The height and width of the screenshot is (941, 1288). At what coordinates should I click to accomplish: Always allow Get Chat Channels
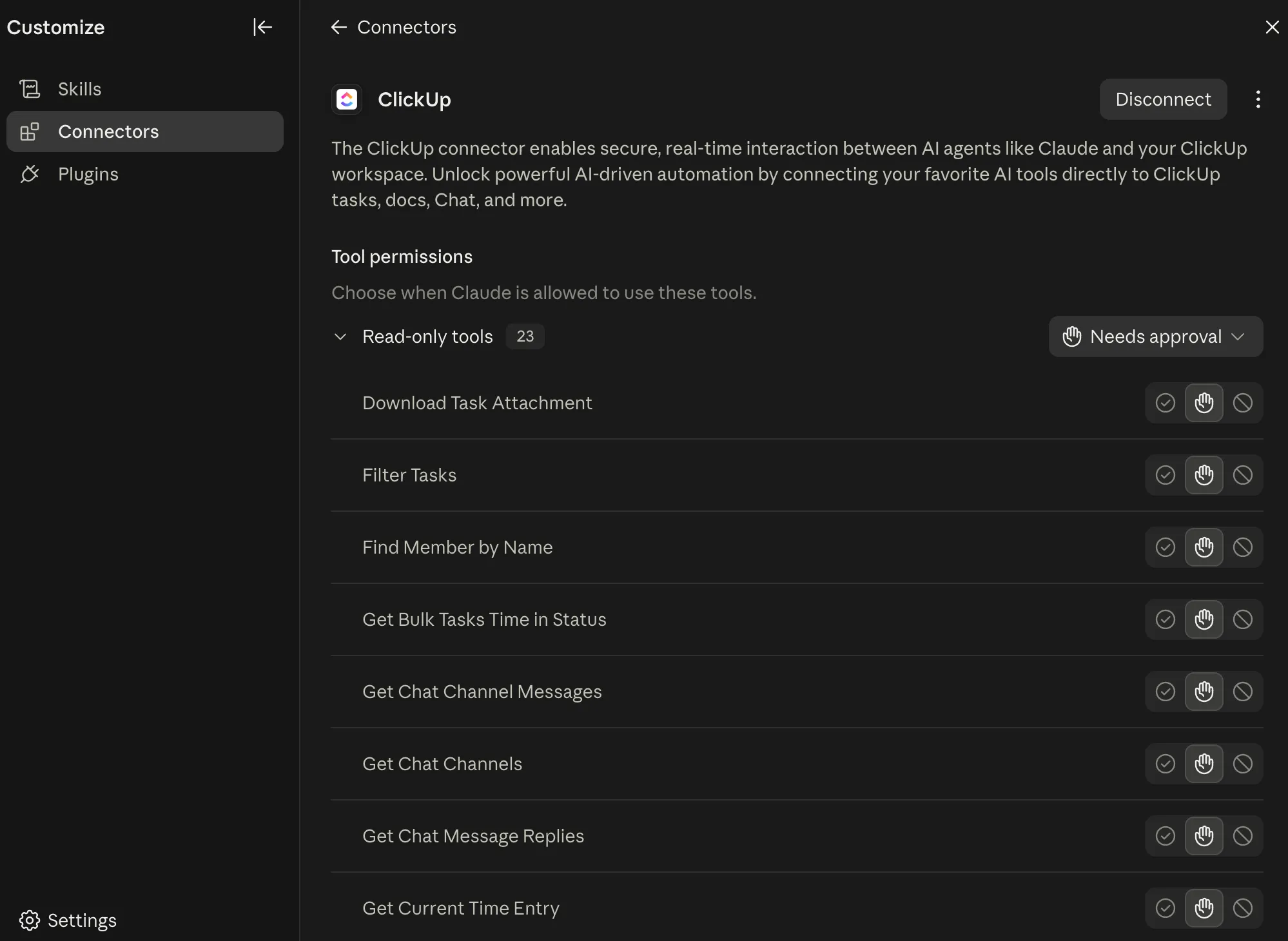pyautogui.click(x=1165, y=764)
